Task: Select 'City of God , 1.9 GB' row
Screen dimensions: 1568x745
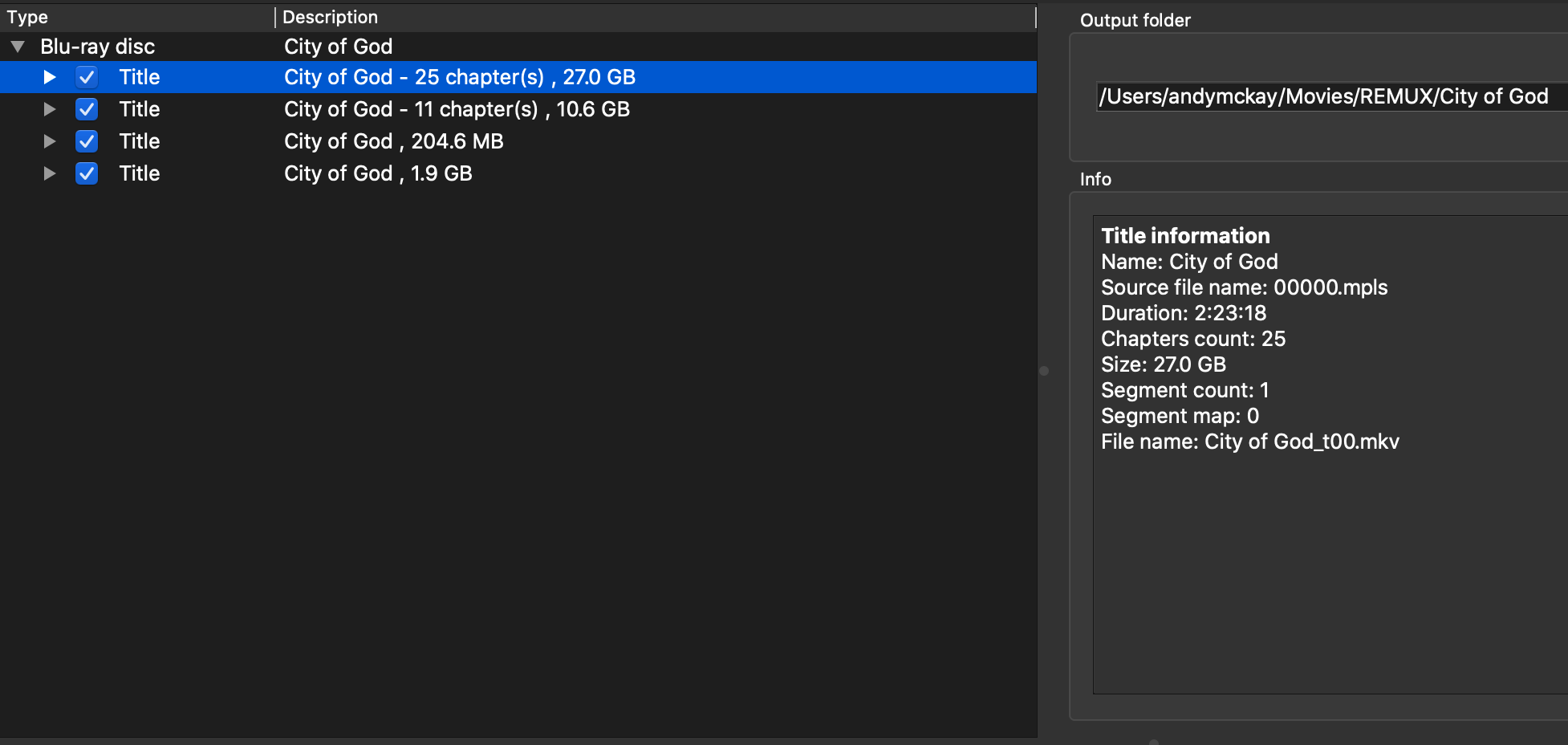Action: coord(378,173)
